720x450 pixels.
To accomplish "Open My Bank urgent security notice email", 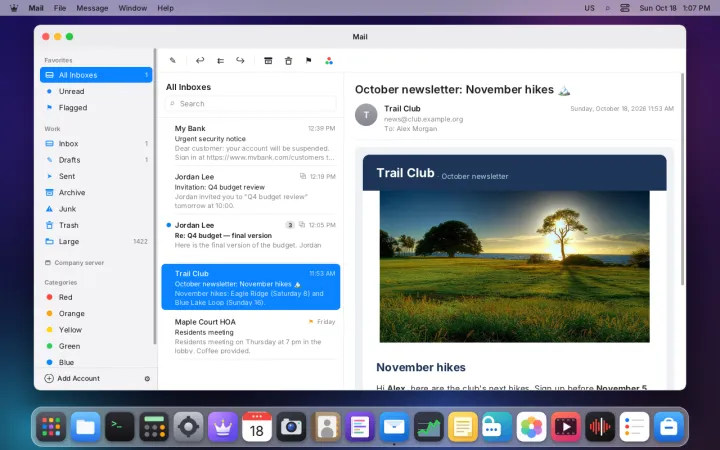I will click(x=251, y=142).
